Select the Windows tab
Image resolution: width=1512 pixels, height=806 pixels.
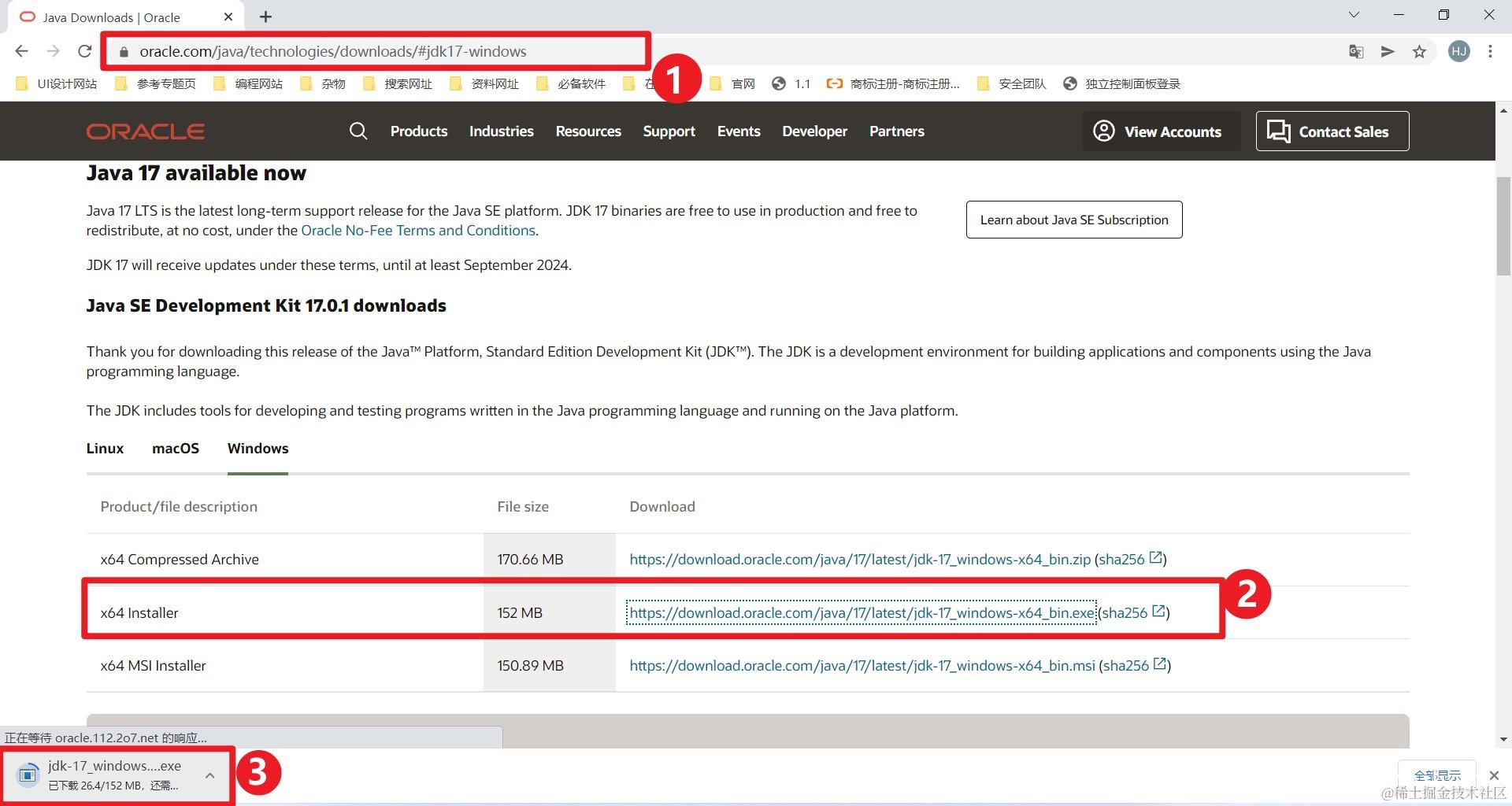coord(258,449)
